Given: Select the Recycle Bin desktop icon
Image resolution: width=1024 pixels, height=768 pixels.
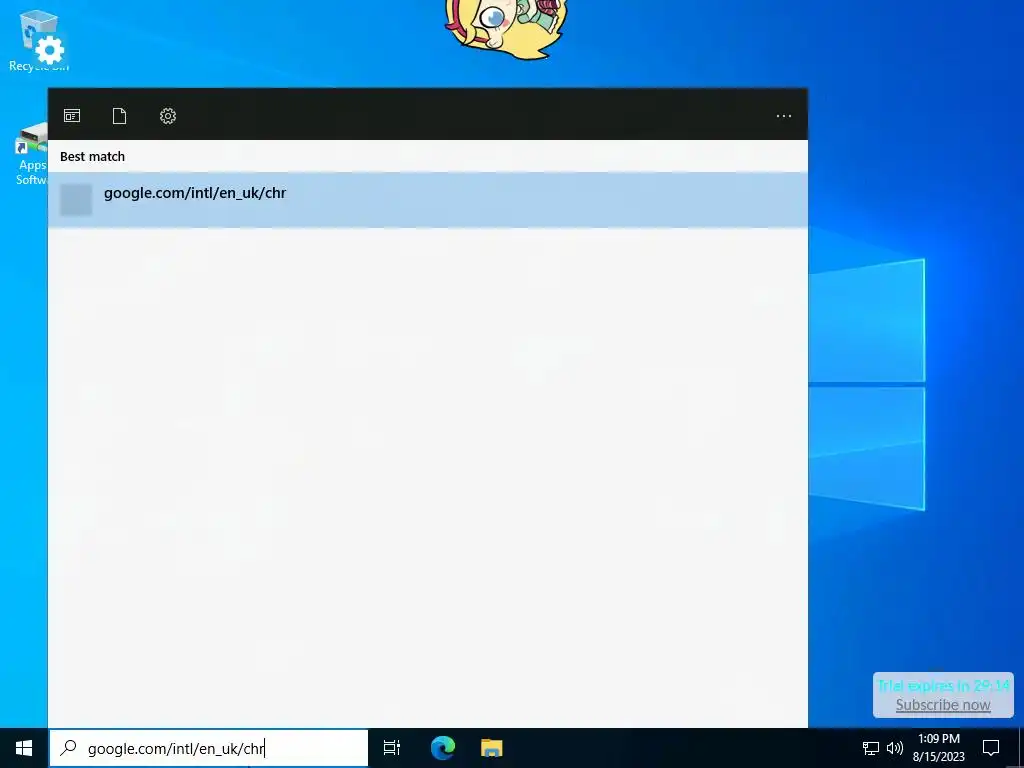Looking at the screenshot, I should (x=39, y=40).
